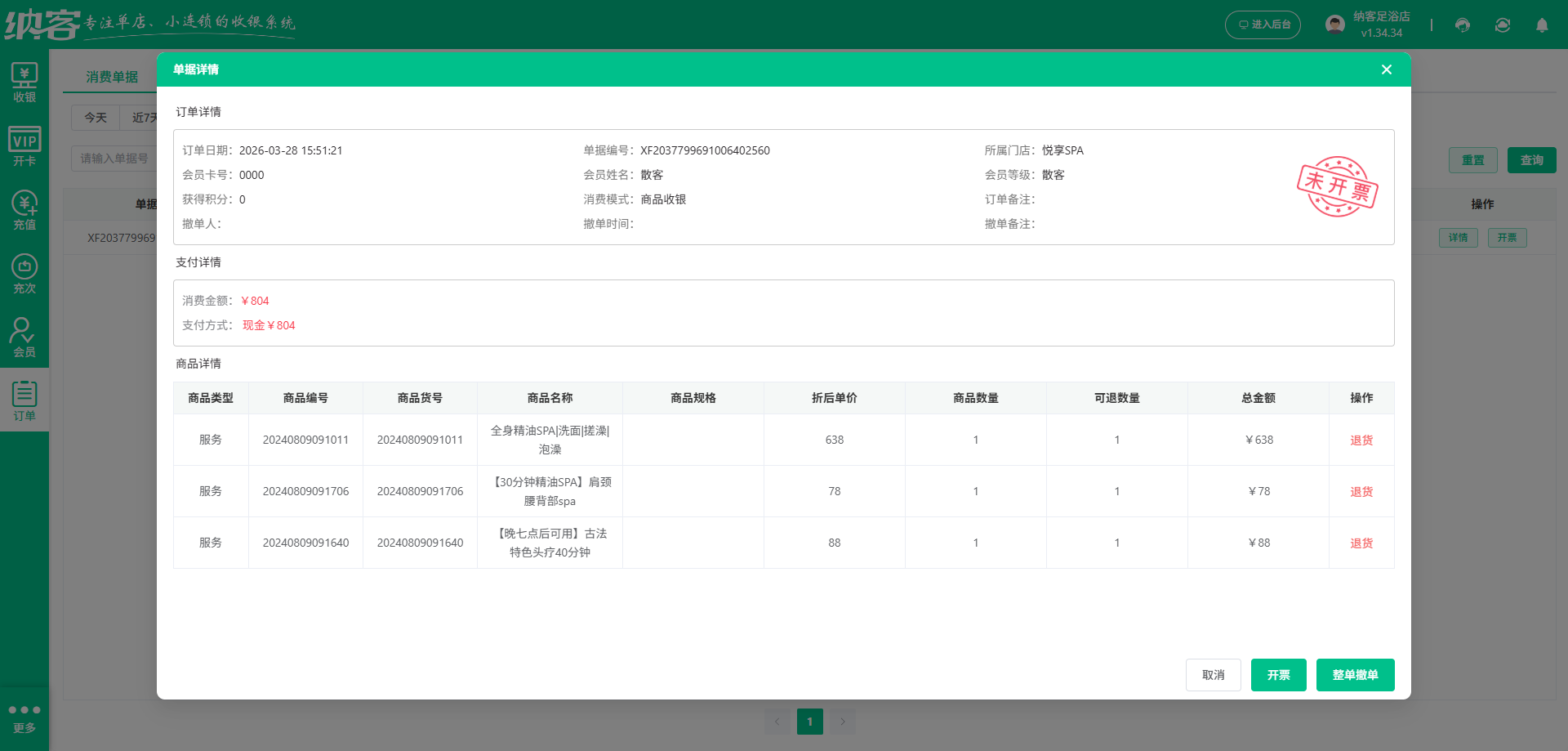Click 退货 on the 全身精油SPA row

[1361, 440]
